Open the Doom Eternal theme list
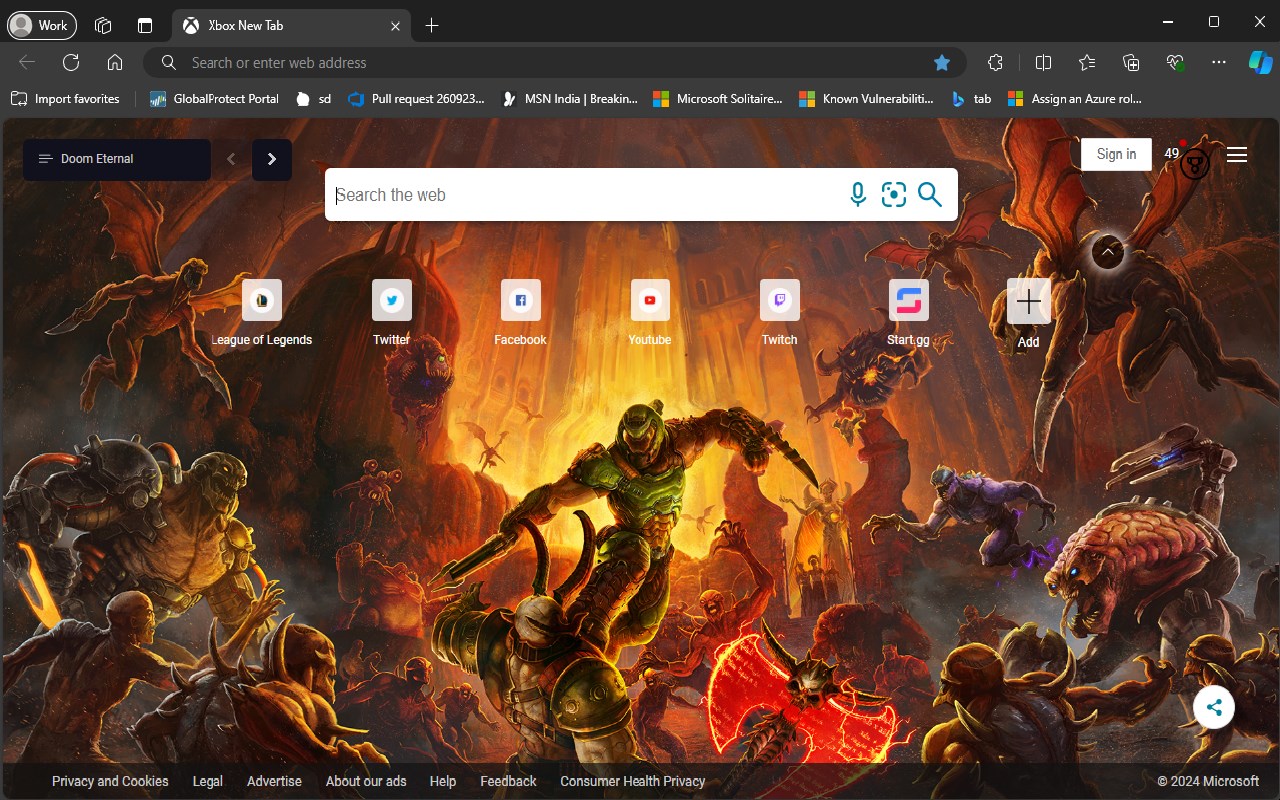The image size is (1280, 800). [117, 159]
